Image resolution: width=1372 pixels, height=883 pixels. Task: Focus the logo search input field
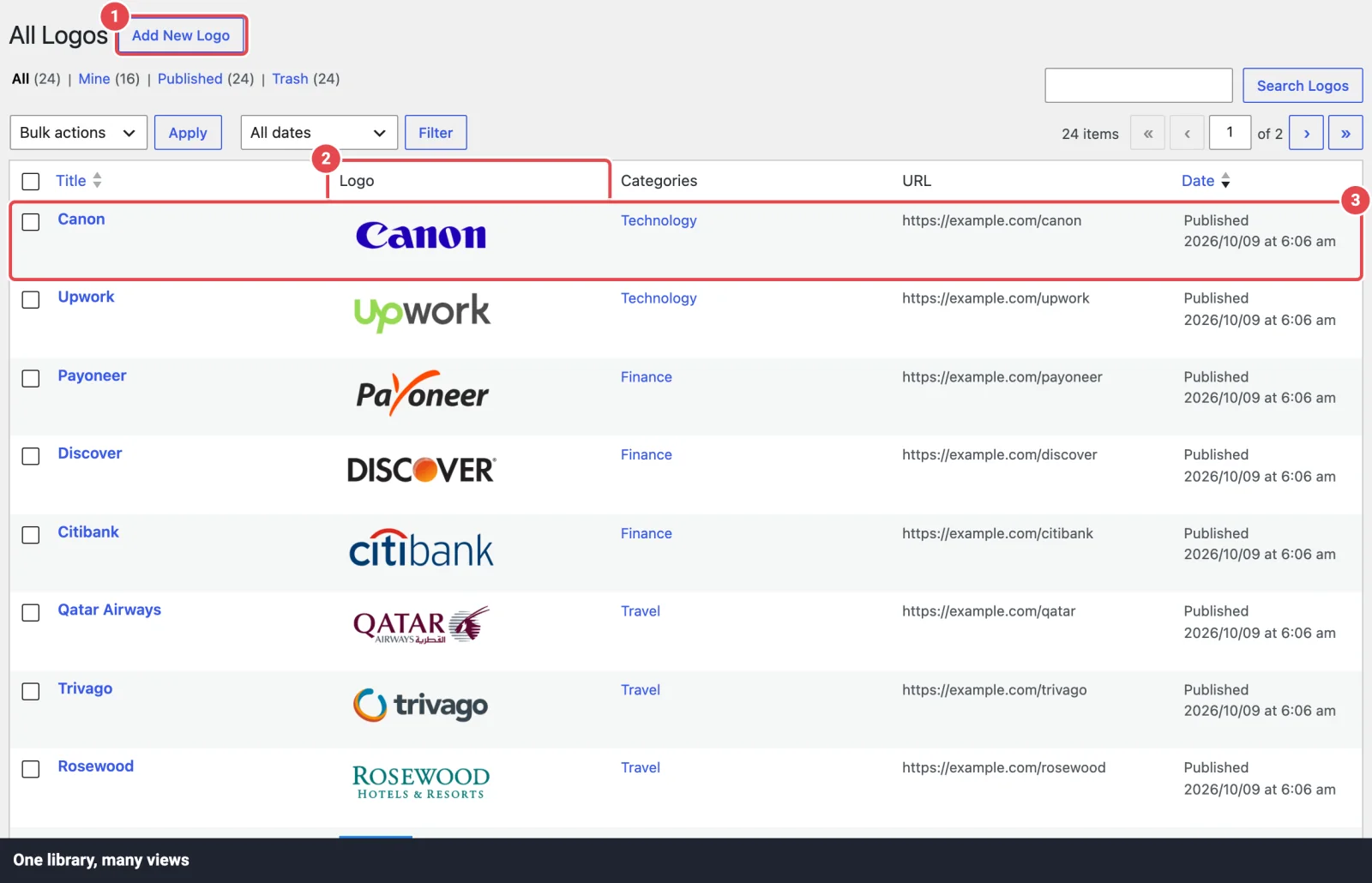pyautogui.click(x=1139, y=86)
